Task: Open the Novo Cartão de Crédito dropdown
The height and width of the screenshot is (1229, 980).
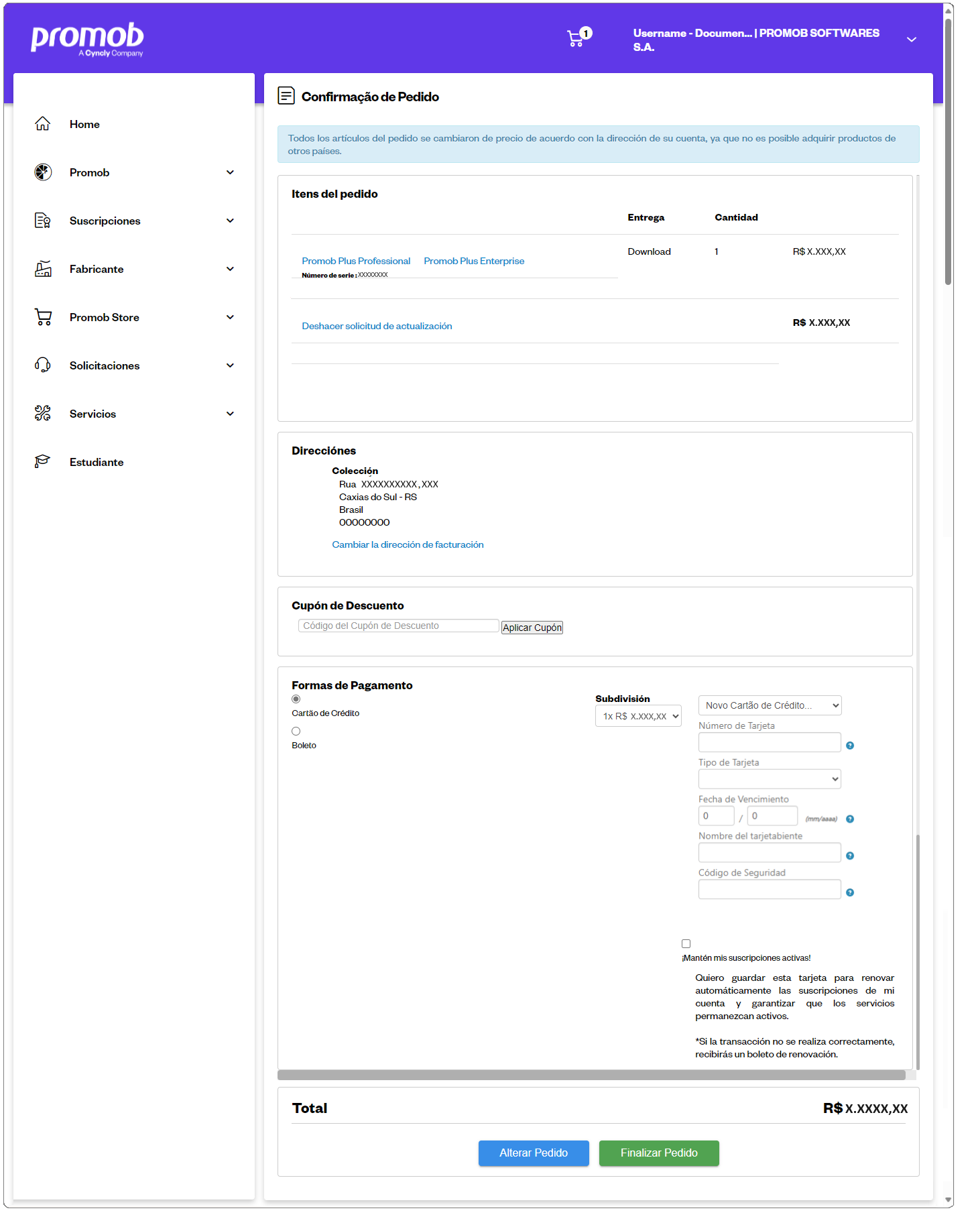Action: pos(770,705)
